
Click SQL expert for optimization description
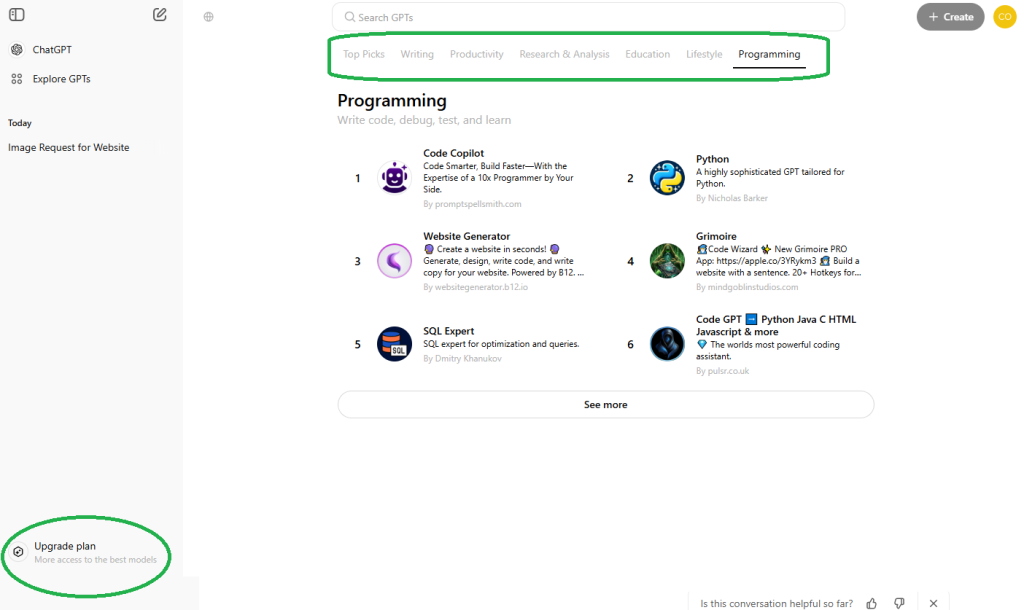pyautogui.click(x=501, y=344)
